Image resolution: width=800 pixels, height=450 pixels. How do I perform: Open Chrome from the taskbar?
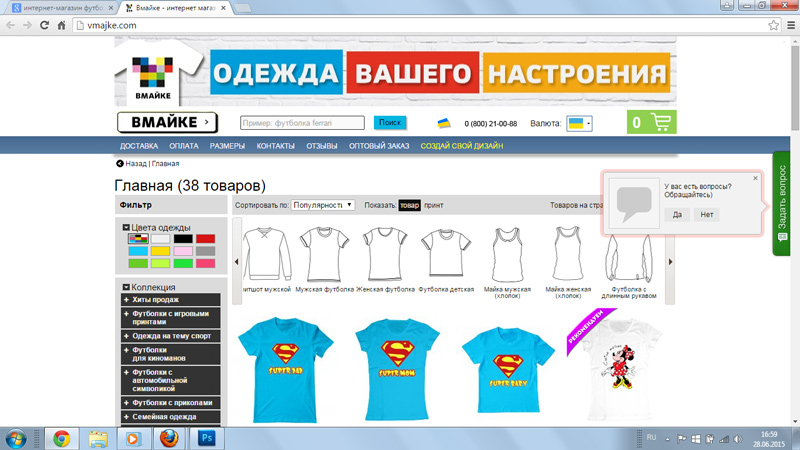pyautogui.click(x=62, y=438)
